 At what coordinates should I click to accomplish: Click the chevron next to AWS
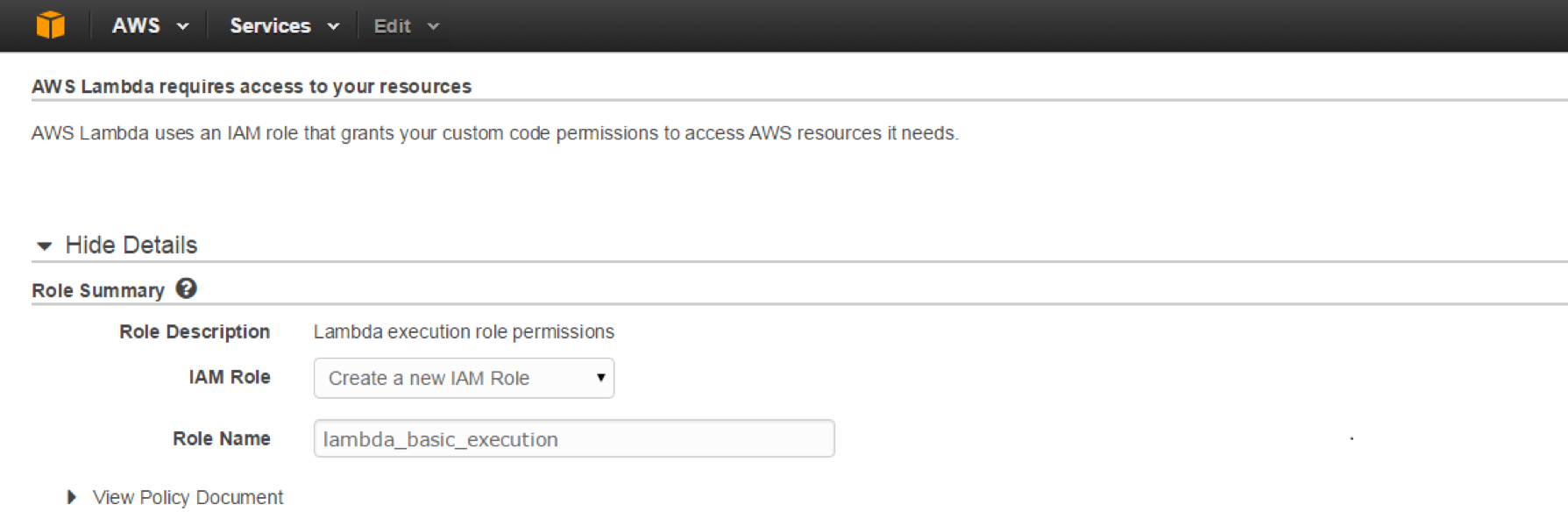coord(182,26)
